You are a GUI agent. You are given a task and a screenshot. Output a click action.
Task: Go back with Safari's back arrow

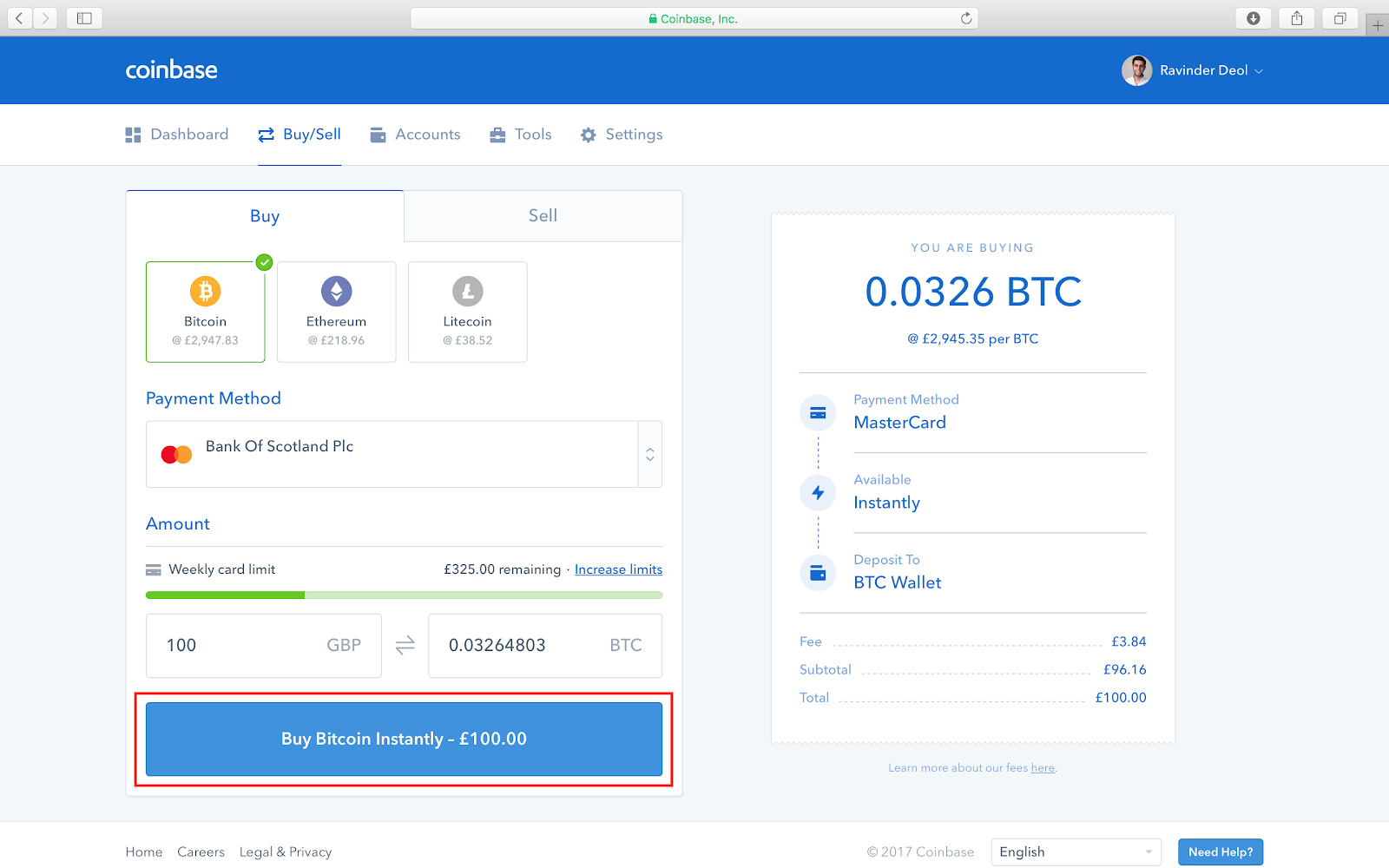[19, 18]
